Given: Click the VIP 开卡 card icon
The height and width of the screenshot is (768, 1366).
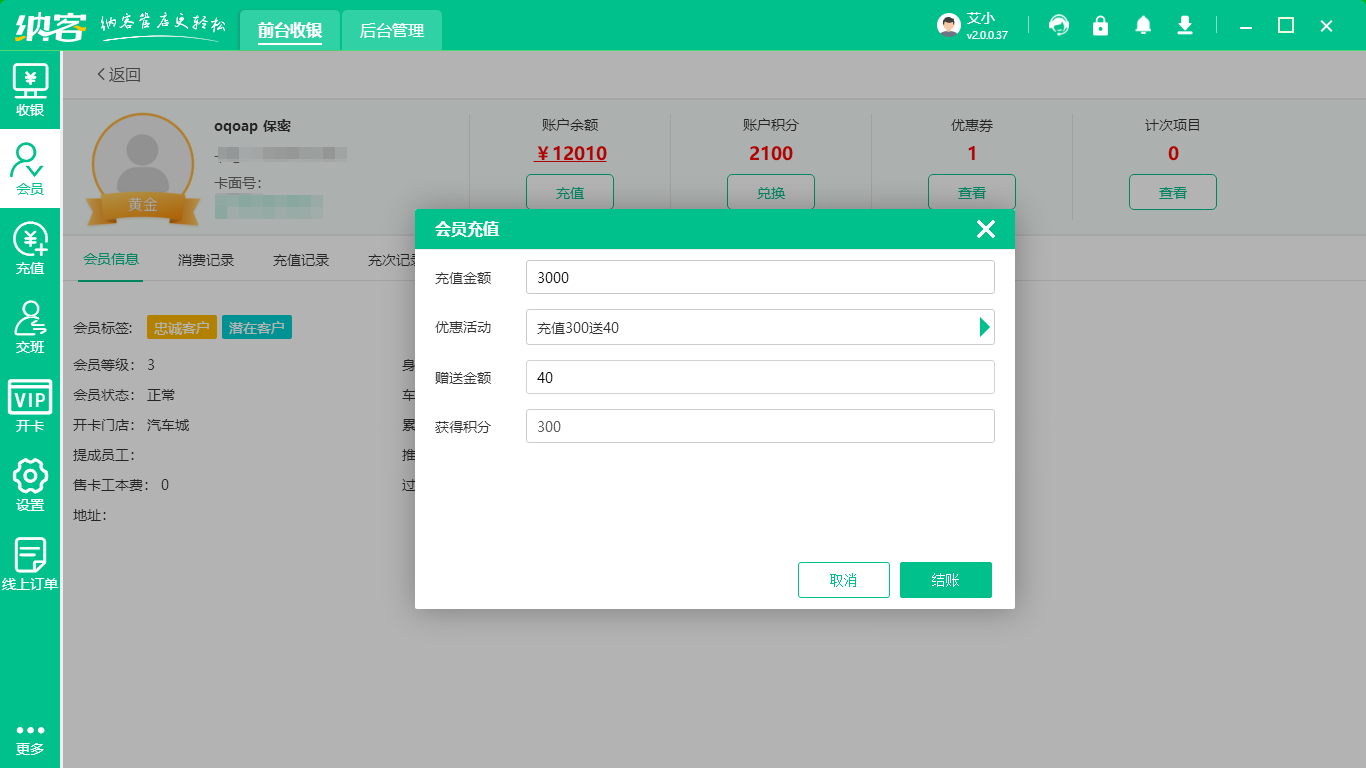Looking at the screenshot, I should click(30, 405).
